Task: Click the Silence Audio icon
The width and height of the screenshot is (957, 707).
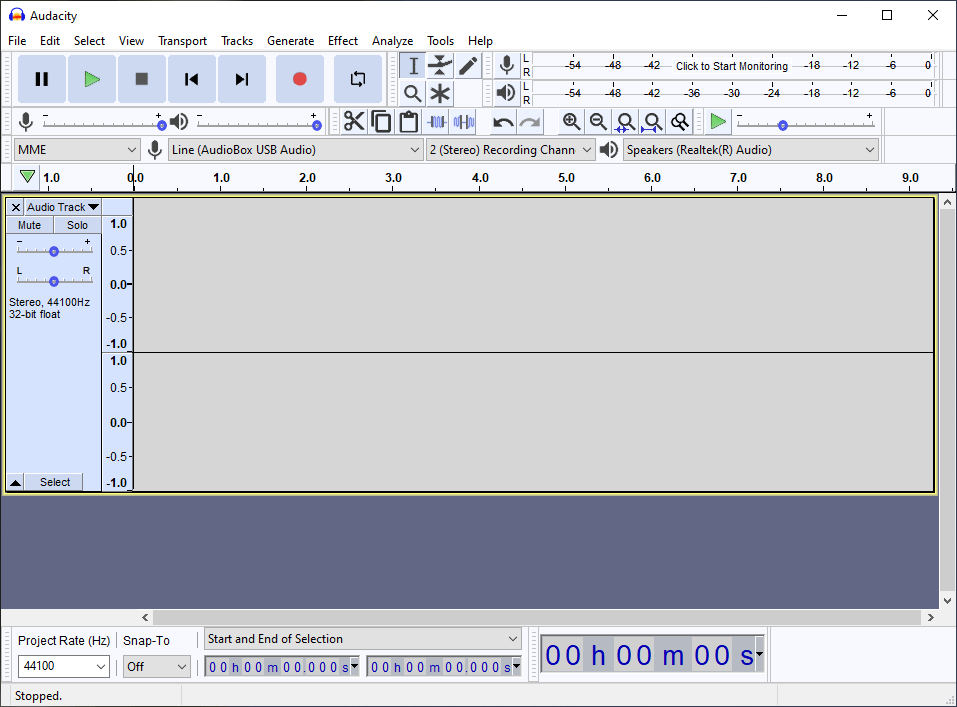Action: (464, 122)
